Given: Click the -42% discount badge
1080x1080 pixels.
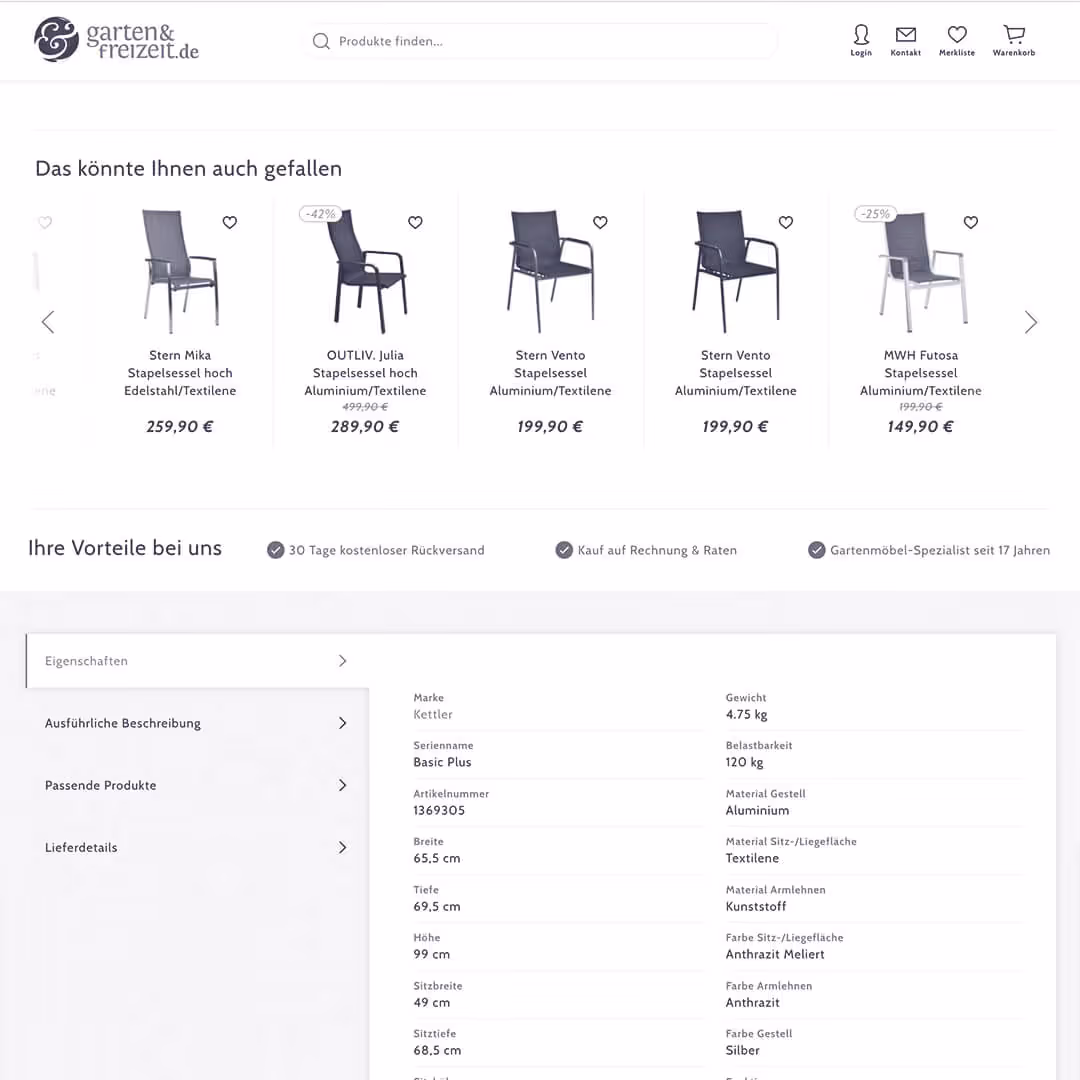Looking at the screenshot, I should [x=320, y=213].
